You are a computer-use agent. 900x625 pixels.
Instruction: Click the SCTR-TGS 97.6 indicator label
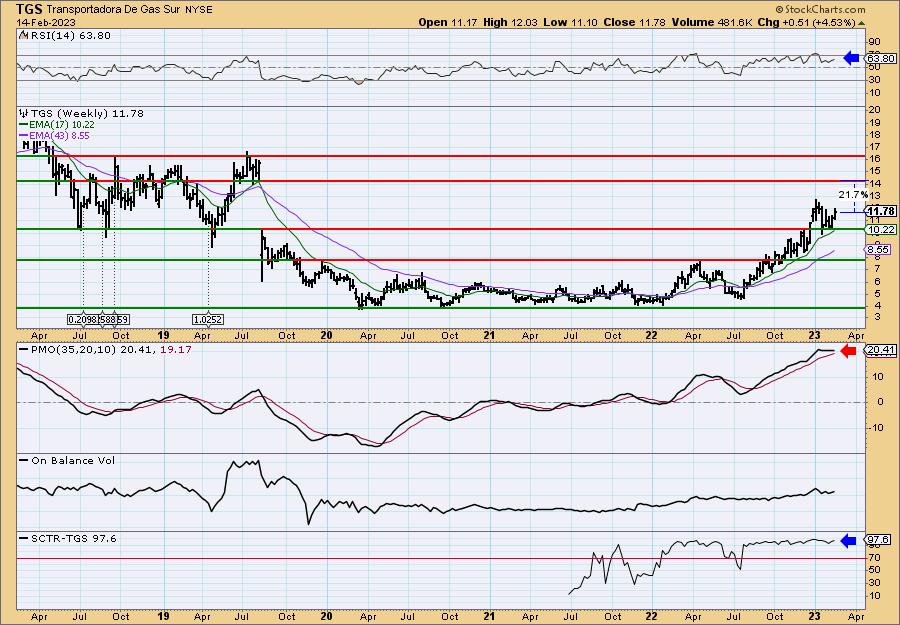(72, 538)
